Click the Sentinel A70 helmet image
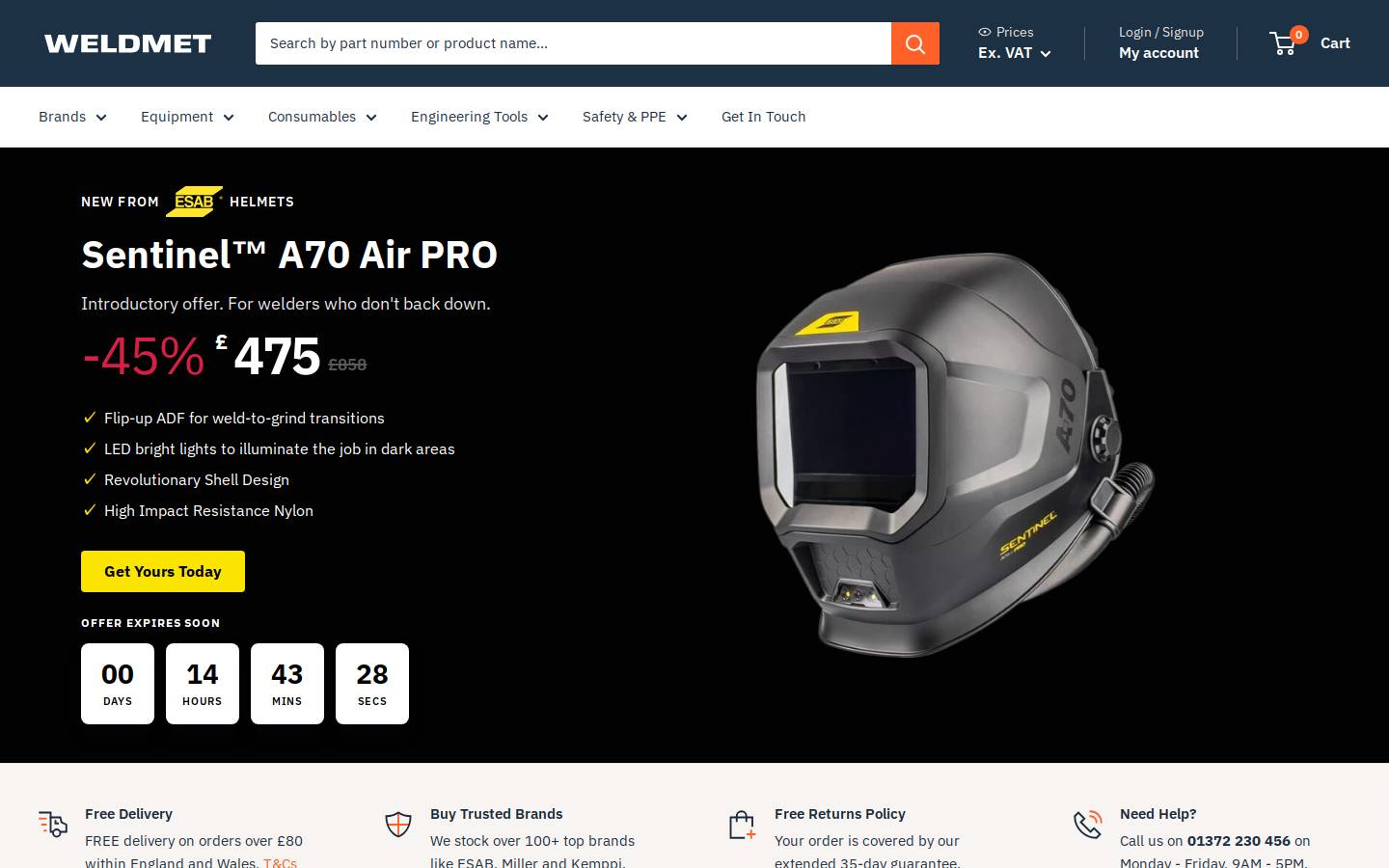The height and width of the screenshot is (868, 1389). 955,453
